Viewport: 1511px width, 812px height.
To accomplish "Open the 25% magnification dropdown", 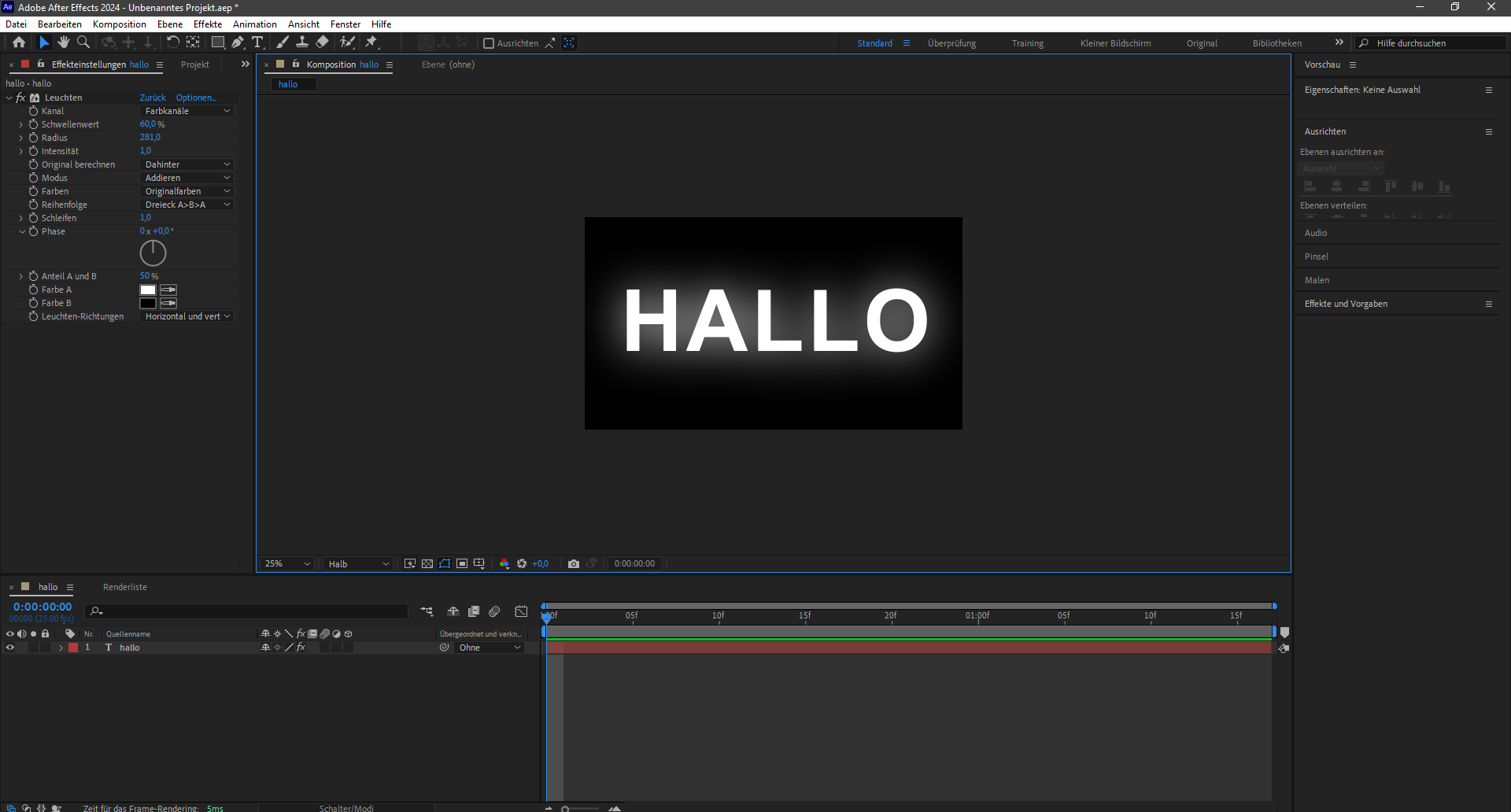I will coord(287,564).
